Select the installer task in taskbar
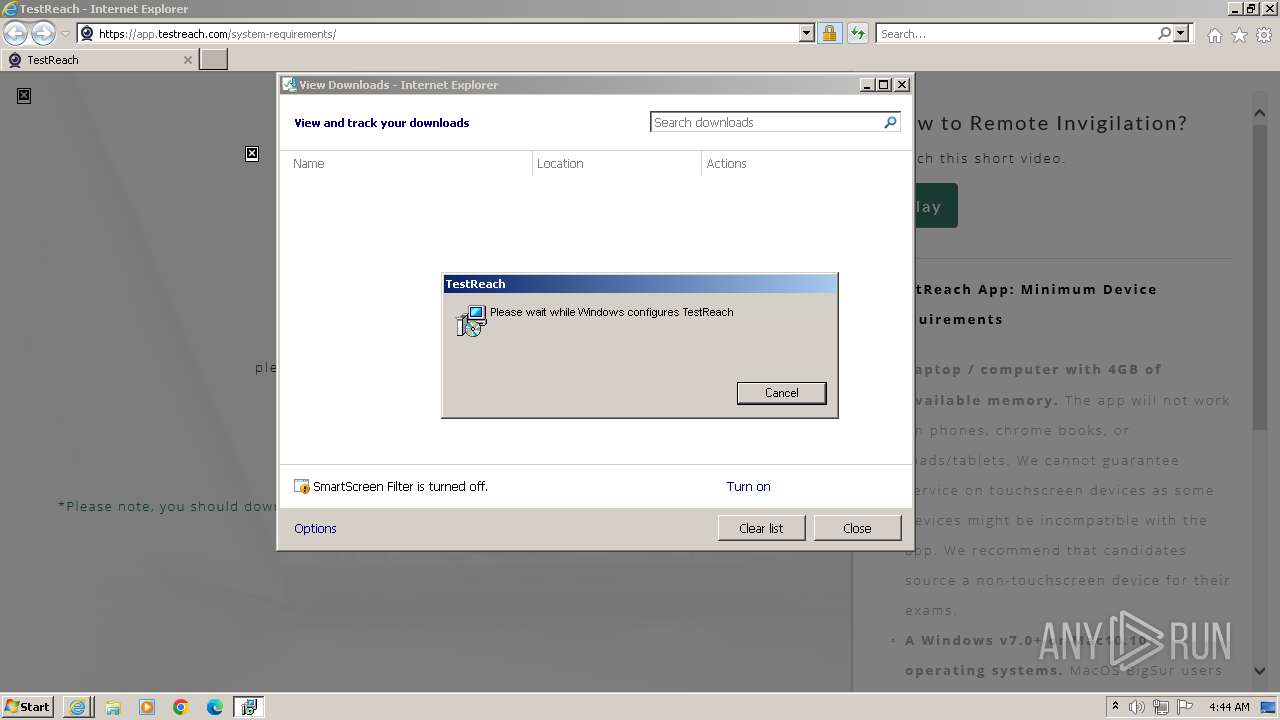This screenshot has height=720, width=1280. (x=248, y=707)
